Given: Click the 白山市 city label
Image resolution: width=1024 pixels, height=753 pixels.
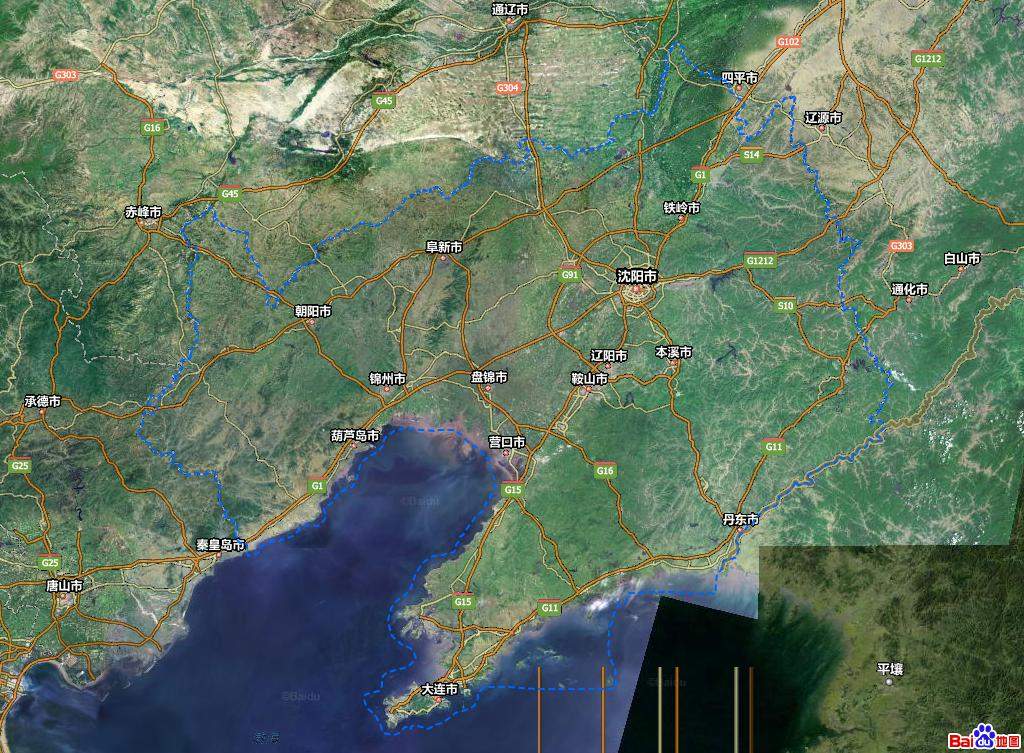Looking at the screenshot, I should point(962,258).
